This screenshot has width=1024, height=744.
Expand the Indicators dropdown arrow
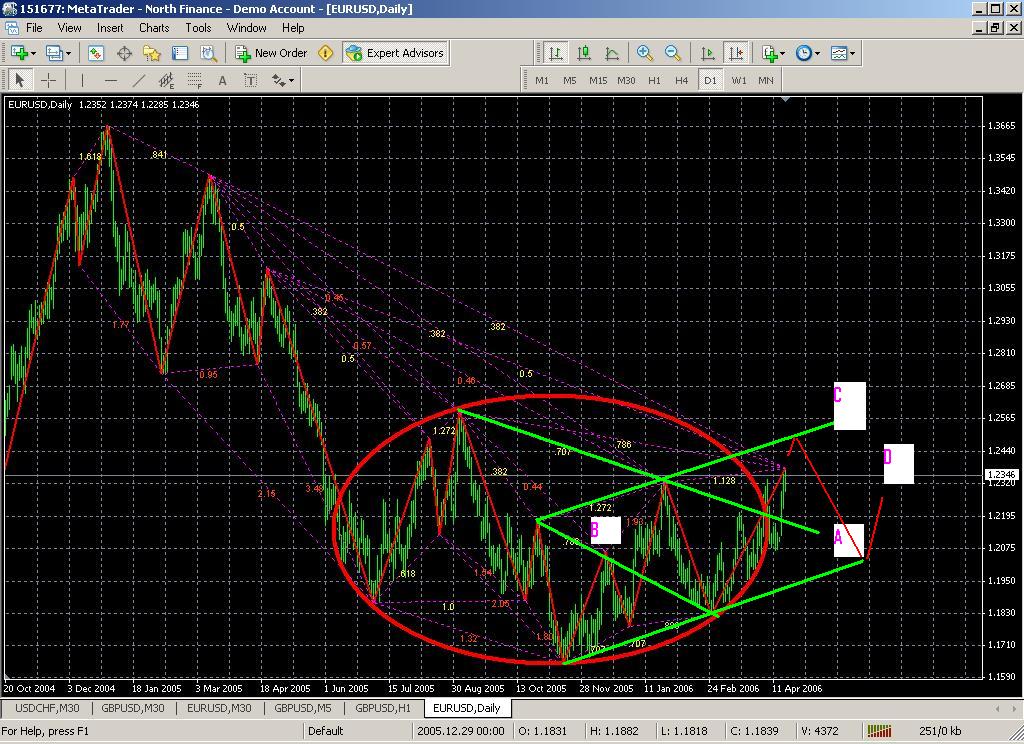(x=782, y=54)
